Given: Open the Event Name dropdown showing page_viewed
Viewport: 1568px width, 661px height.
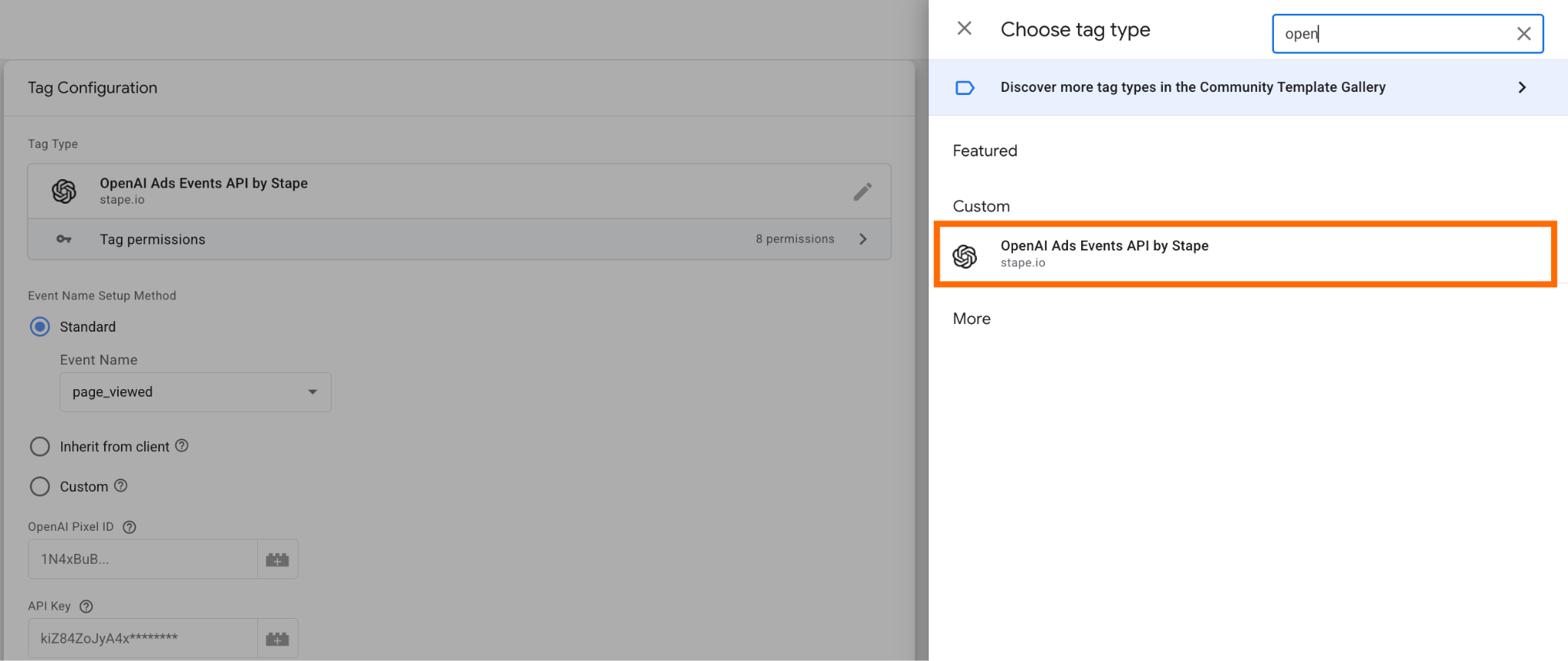Looking at the screenshot, I should 195,392.
